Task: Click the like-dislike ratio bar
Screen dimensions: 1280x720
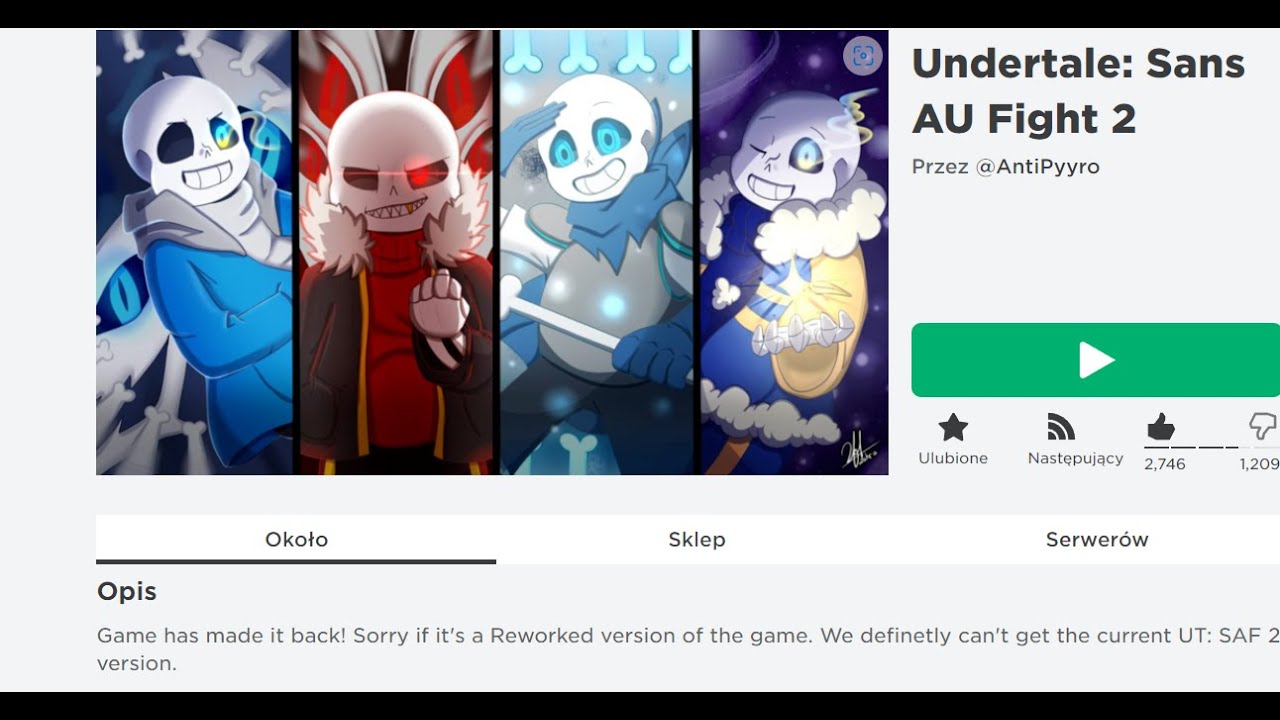Action: coord(1211,447)
